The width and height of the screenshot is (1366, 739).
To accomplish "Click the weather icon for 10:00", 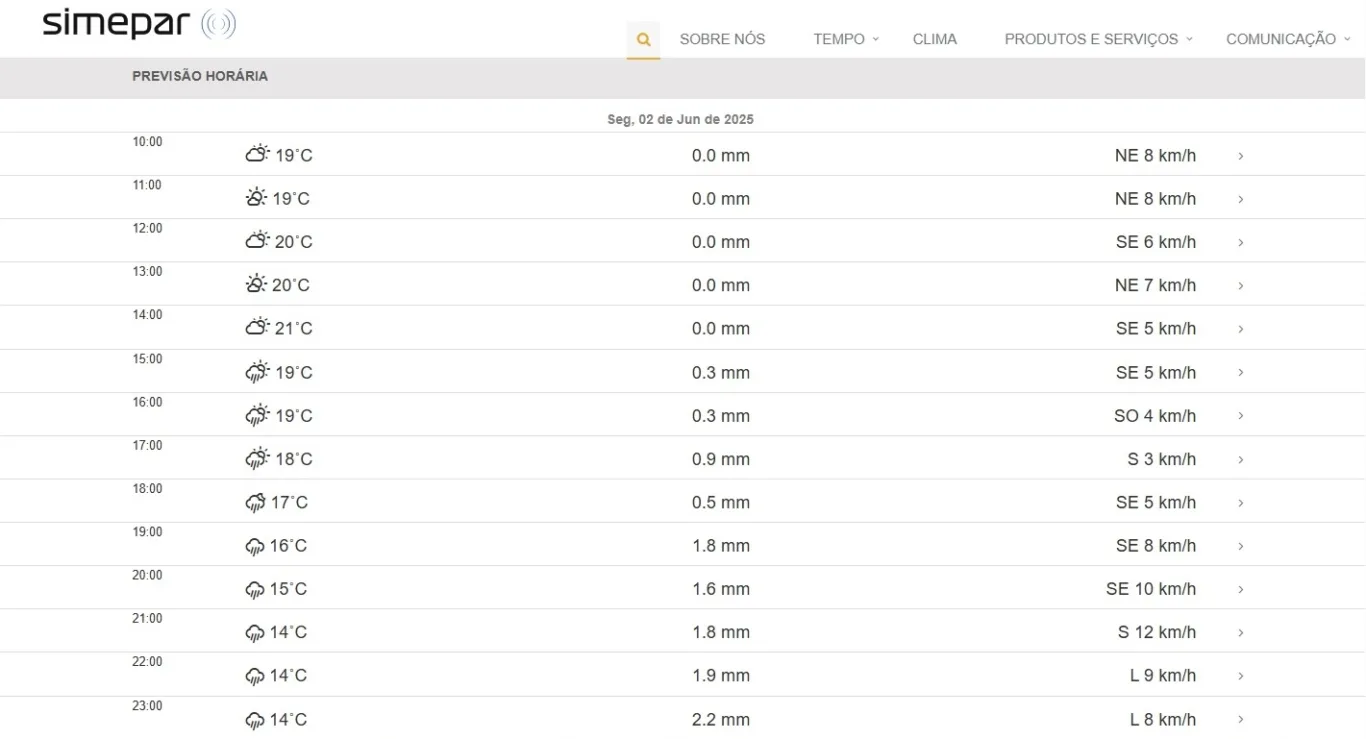I will (x=257, y=154).
